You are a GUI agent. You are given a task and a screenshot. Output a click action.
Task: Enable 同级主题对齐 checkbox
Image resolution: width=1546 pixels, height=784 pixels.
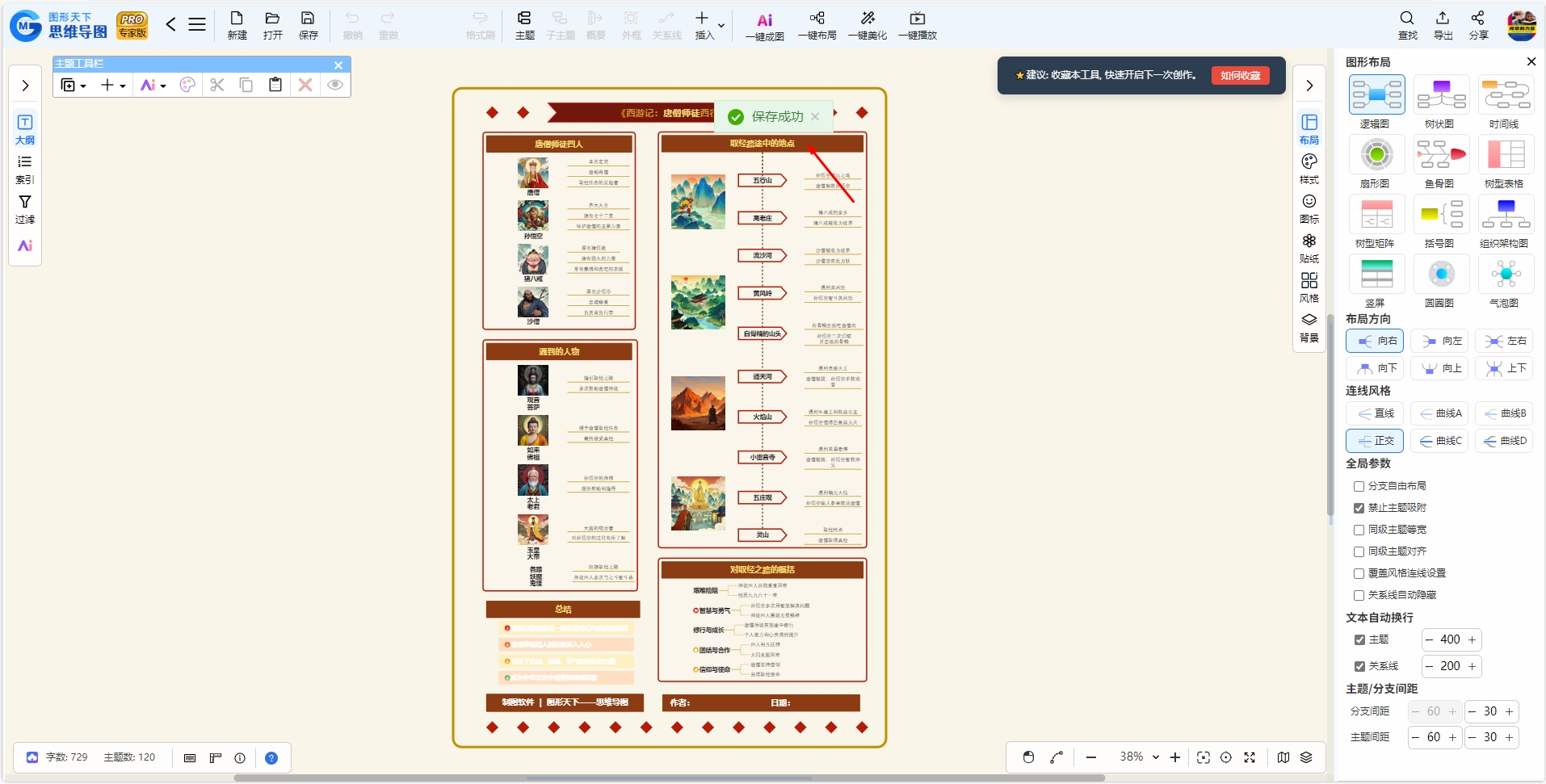[1359, 551]
